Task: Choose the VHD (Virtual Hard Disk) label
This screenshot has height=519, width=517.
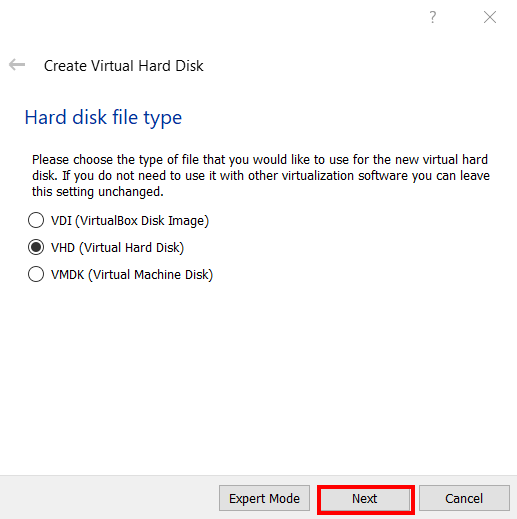Action: (117, 248)
